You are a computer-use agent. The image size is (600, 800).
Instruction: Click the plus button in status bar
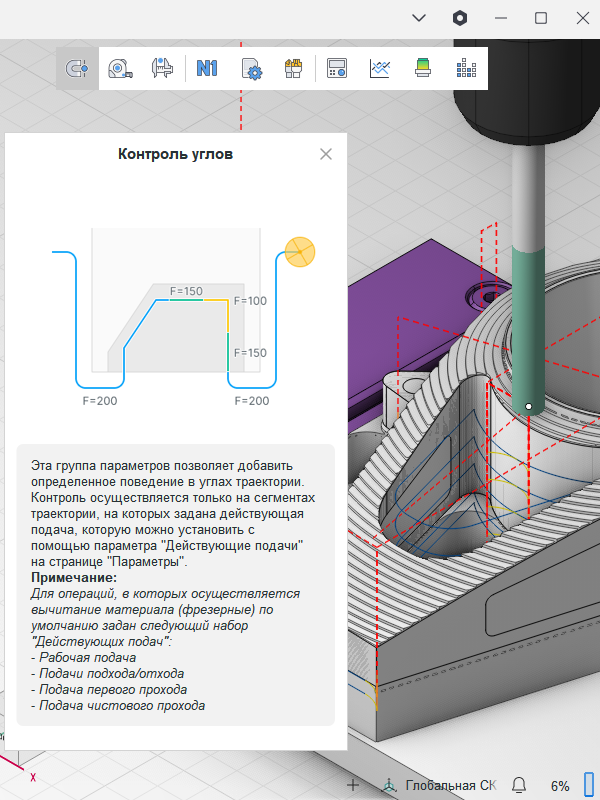click(352, 785)
